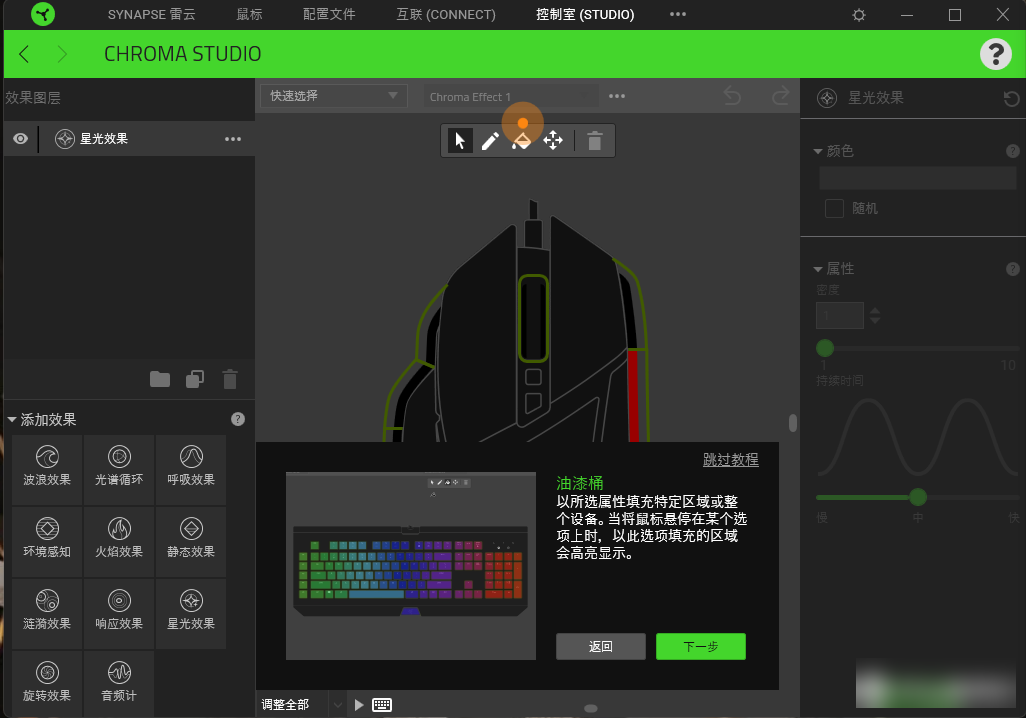This screenshot has width=1026, height=718.
Task: Click the tutorial keyboard preview thumbnail
Action: (411, 565)
